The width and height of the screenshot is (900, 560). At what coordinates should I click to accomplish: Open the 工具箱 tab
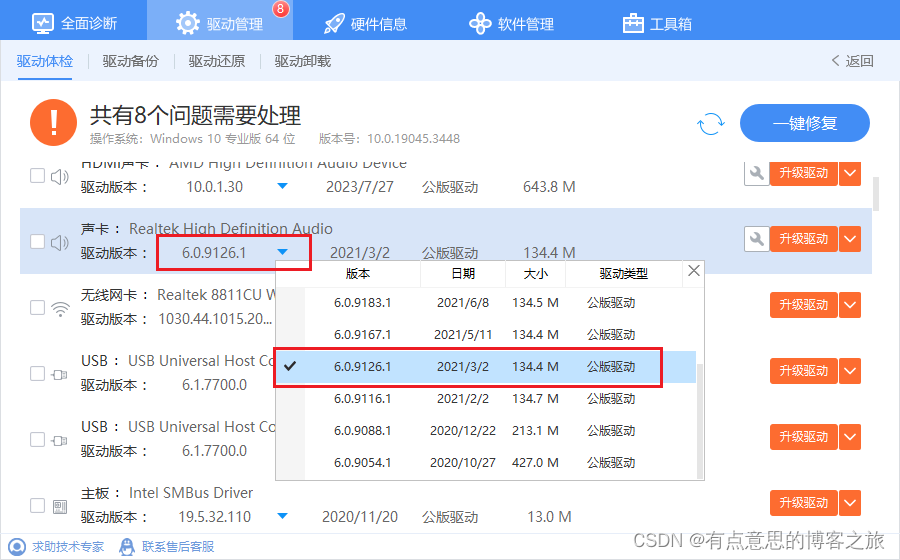657,23
